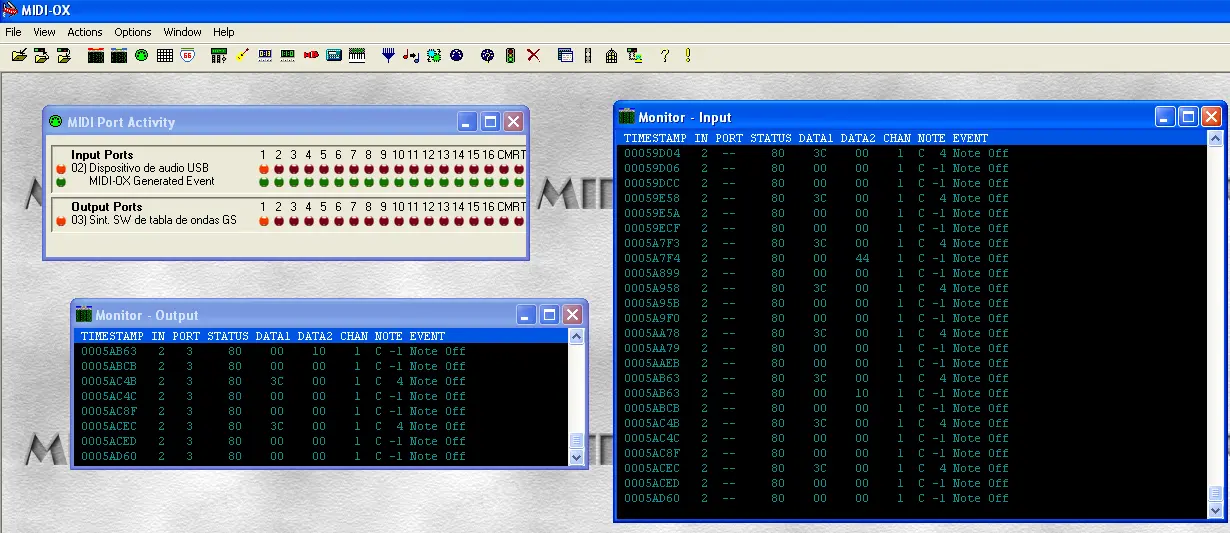Select row 0005ACEC in Monitor - Output
The height and width of the screenshot is (533, 1230).
(x=321, y=426)
